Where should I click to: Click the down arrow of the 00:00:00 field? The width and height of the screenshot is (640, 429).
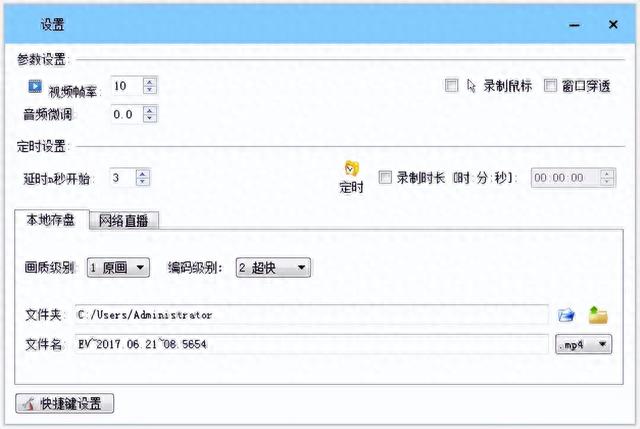coord(607,182)
